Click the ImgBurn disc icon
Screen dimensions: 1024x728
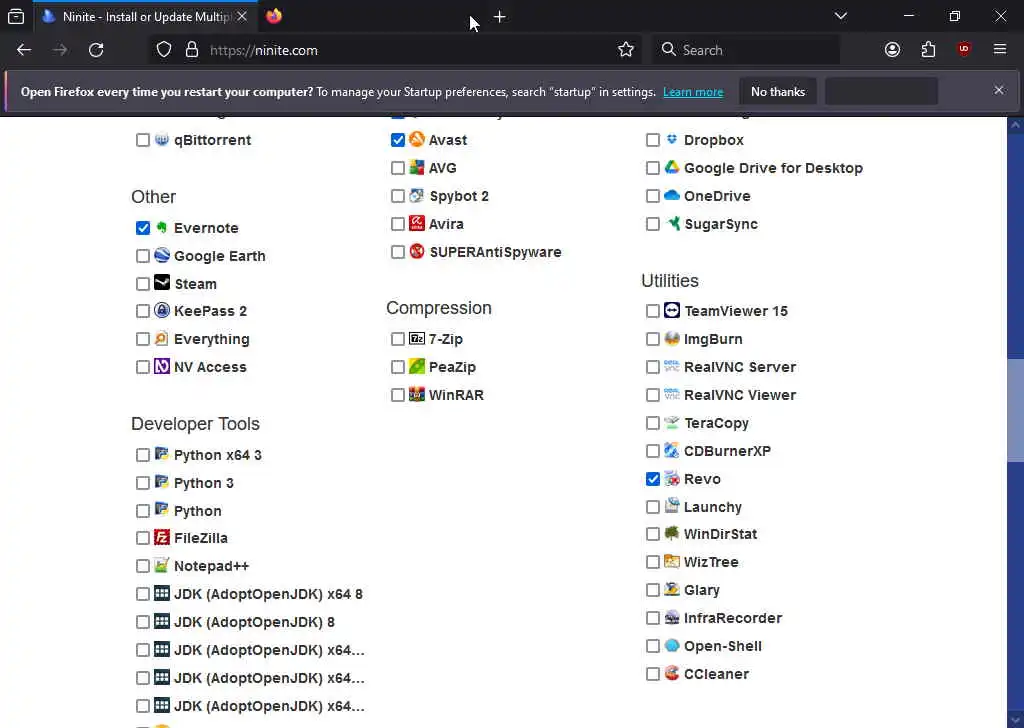672,338
